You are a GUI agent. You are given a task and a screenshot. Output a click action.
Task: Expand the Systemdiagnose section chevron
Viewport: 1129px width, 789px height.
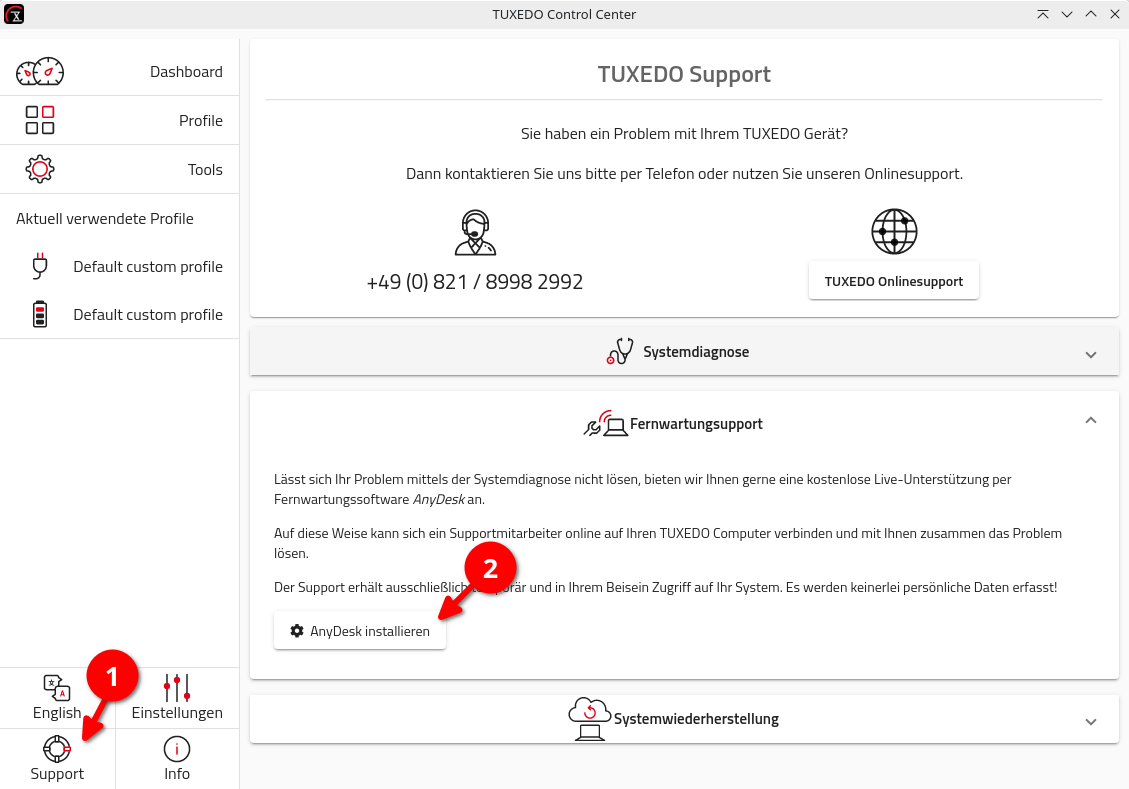click(1091, 354)
